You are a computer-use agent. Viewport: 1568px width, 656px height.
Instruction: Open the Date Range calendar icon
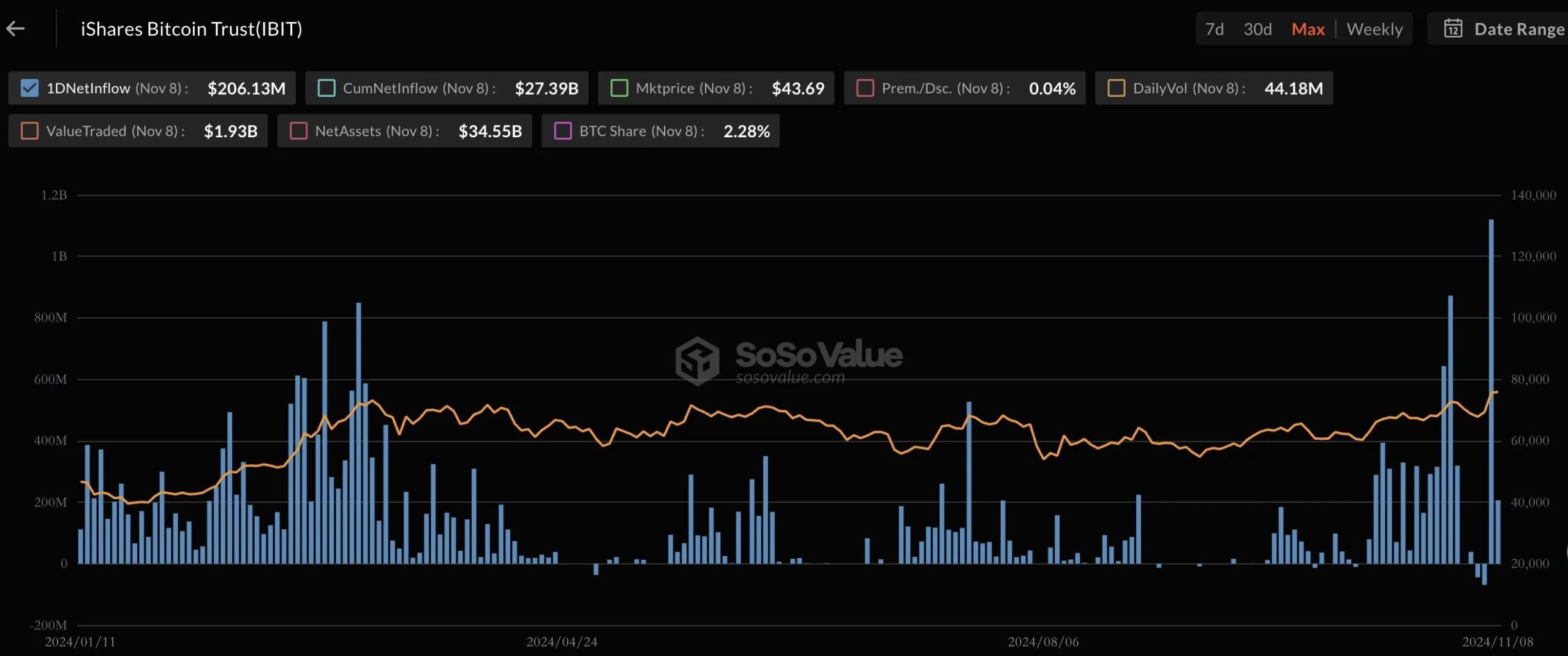point(1453,29)
